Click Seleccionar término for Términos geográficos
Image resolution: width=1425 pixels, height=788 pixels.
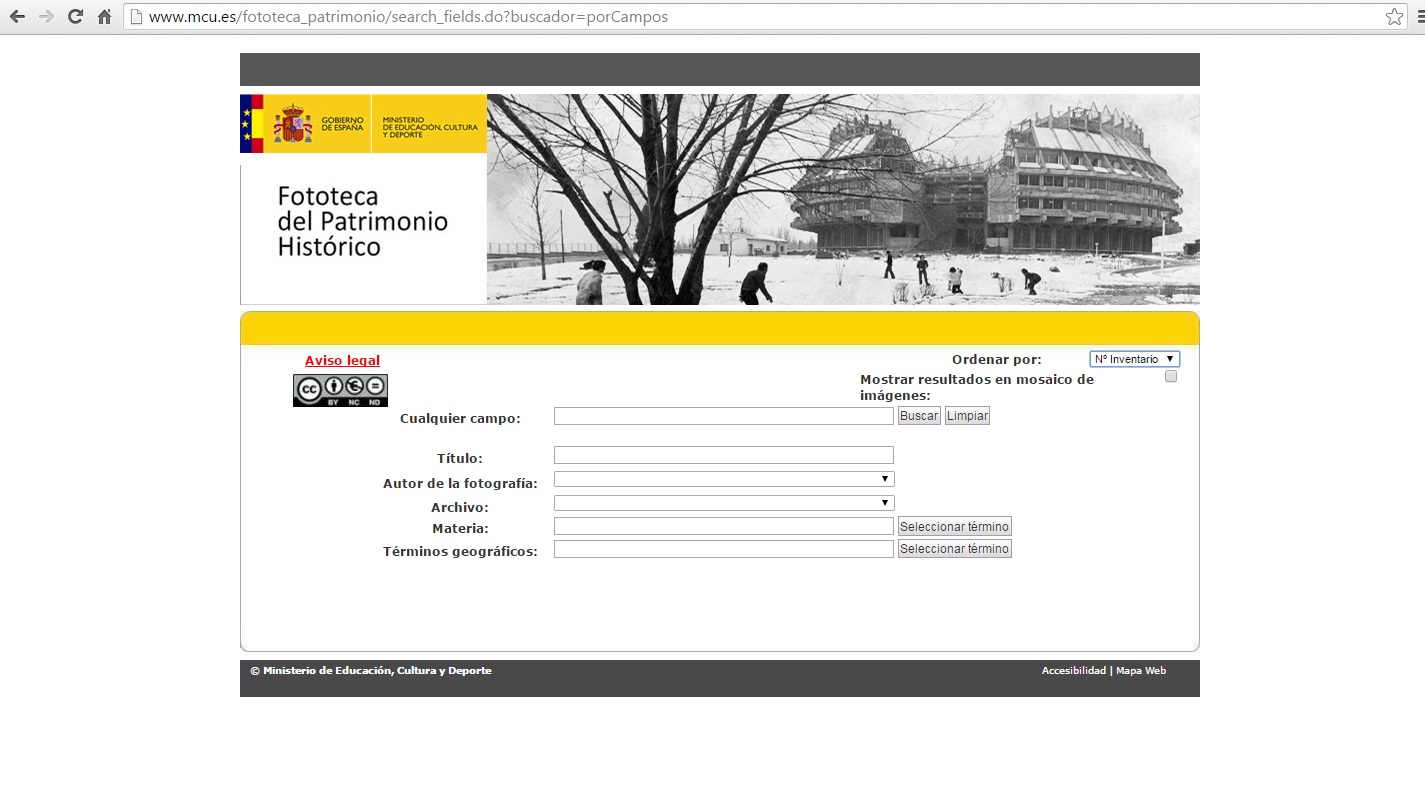click(x=954, y=549)
